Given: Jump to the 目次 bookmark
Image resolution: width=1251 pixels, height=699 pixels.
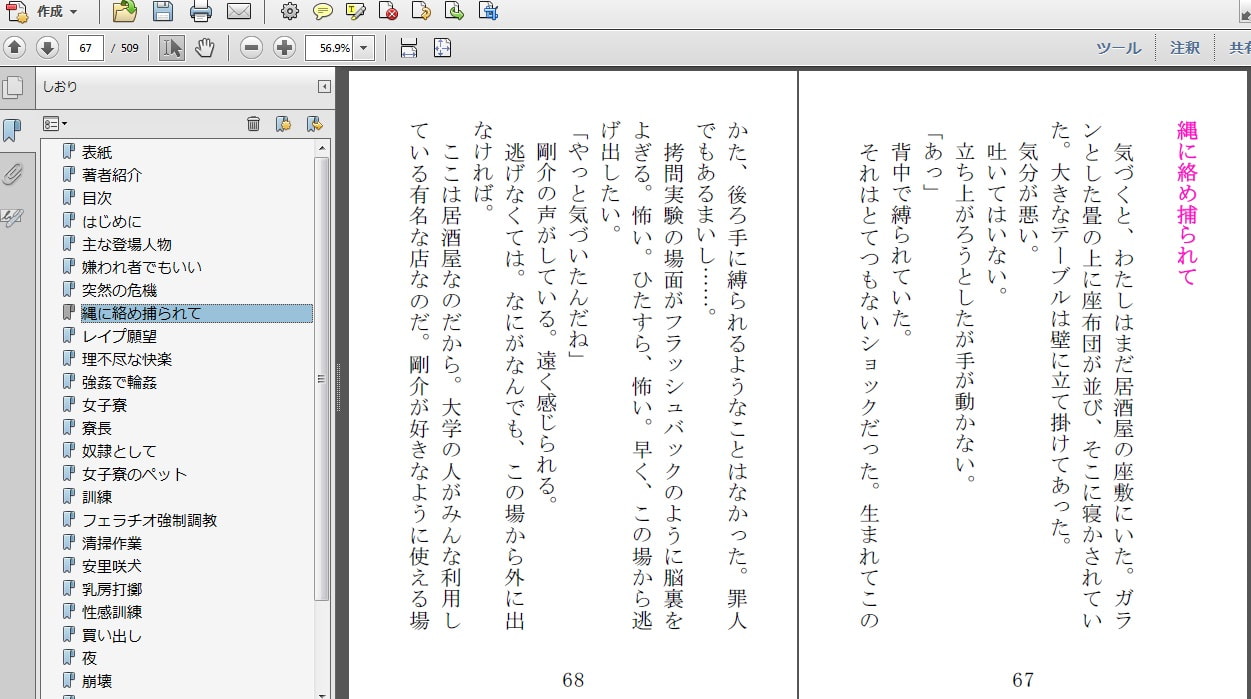Looking at the screenshot, I should pos(97,198).
